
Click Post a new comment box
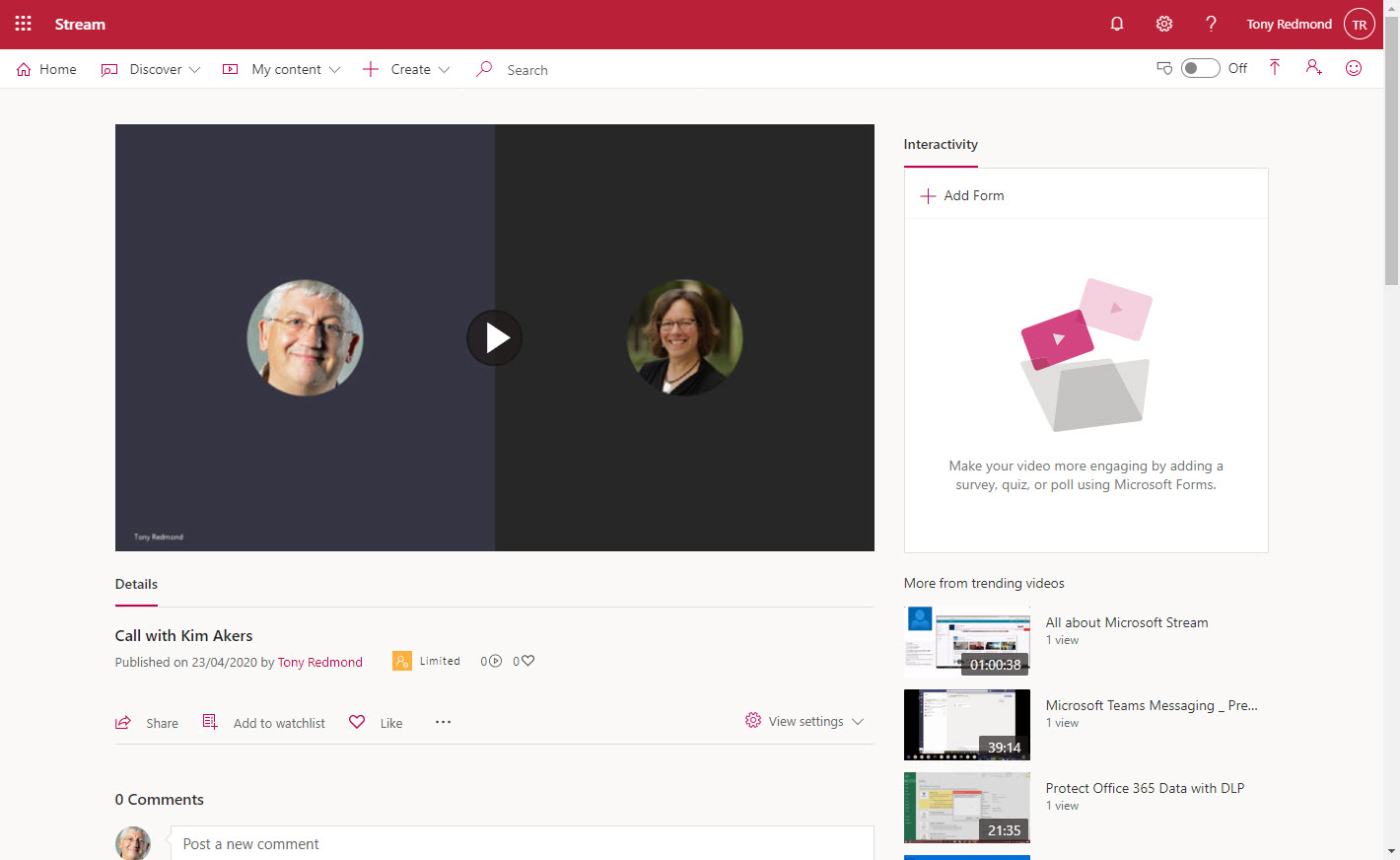(523, 844)
